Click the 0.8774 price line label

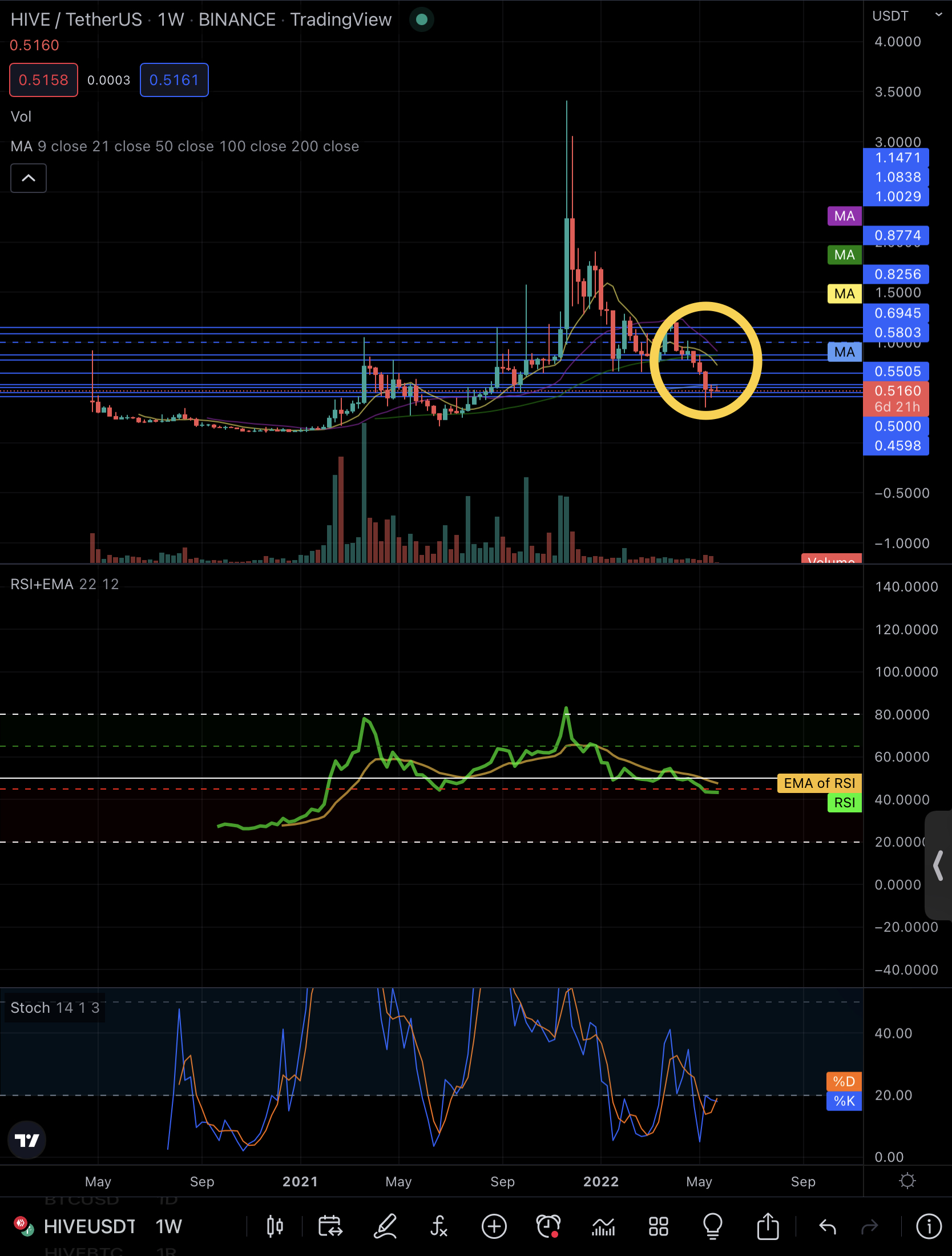[x=896, y=235]
